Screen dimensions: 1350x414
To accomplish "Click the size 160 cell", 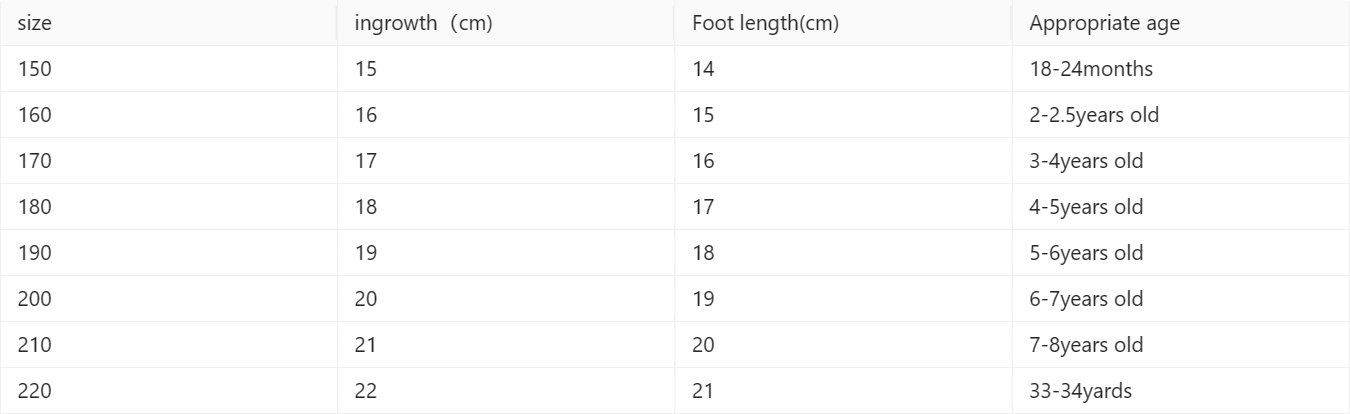I will pos(35,115).
